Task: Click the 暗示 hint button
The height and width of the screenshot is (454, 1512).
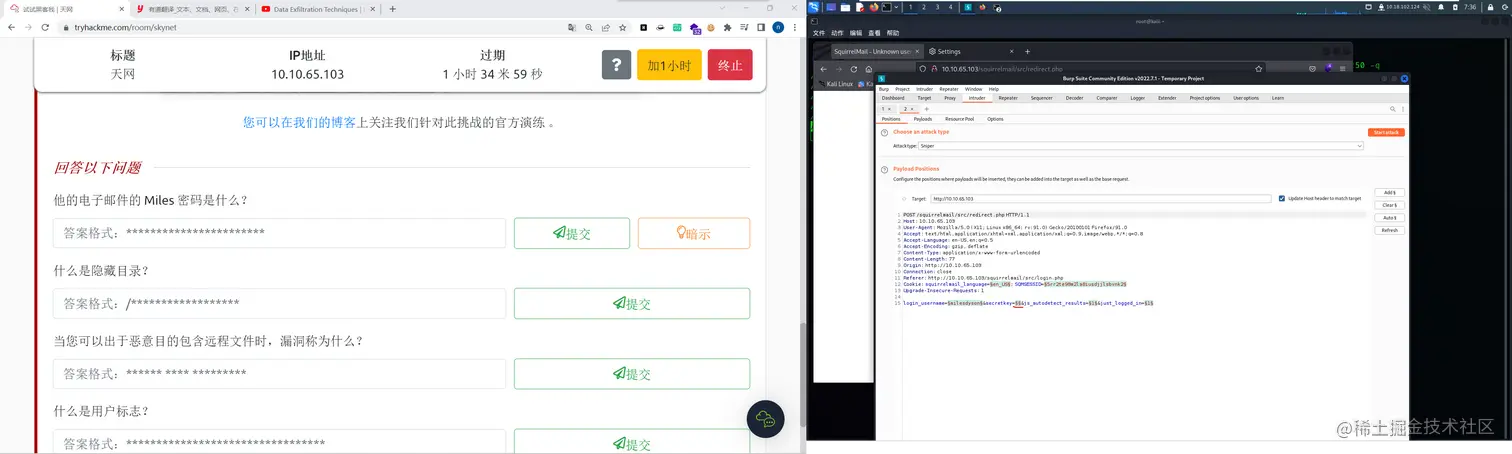Action: 693,233
